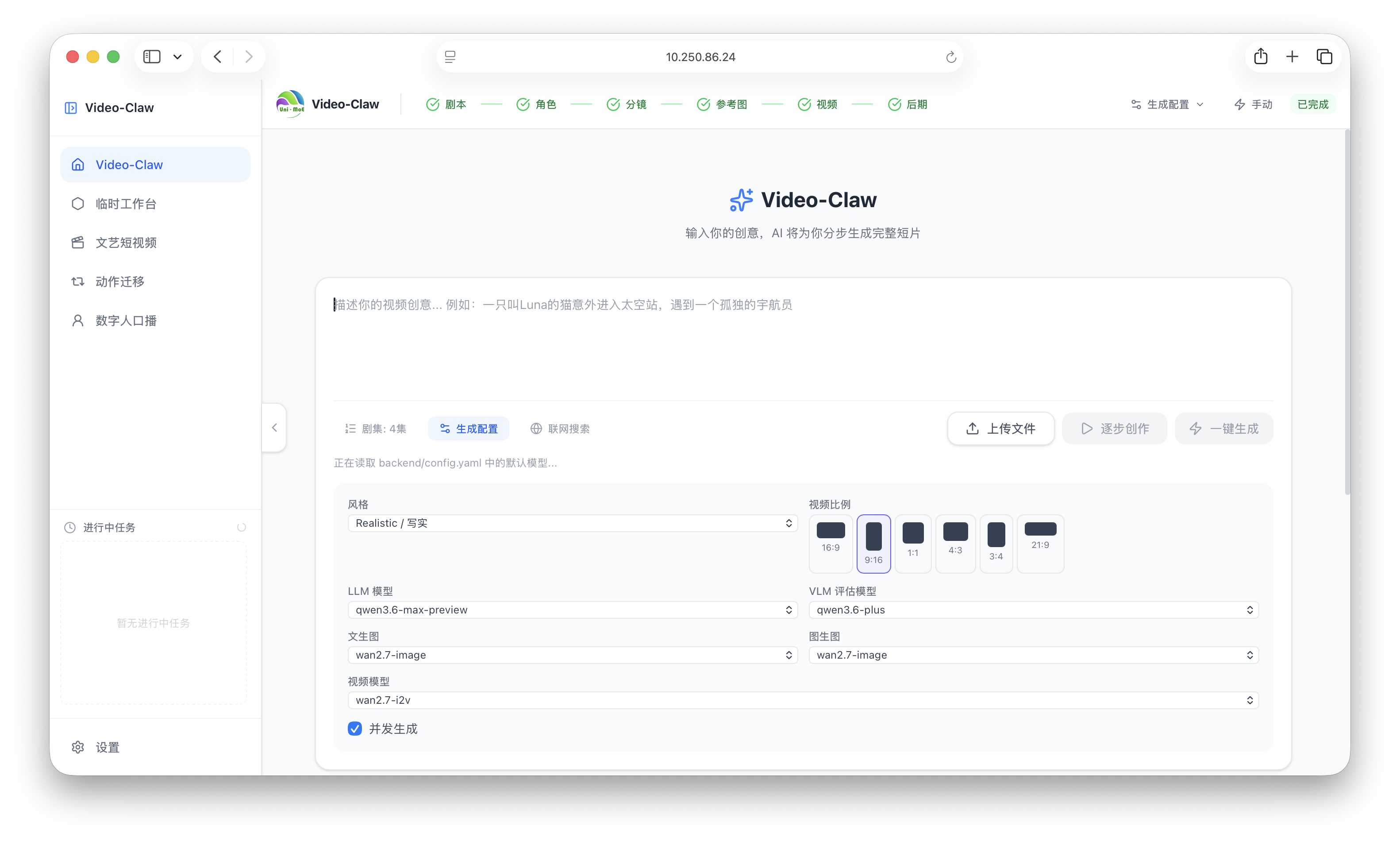Open the 风格 Realistic / 写实 dropdown
Viewport: 1400px width, 841px height.
click(573, 523)
